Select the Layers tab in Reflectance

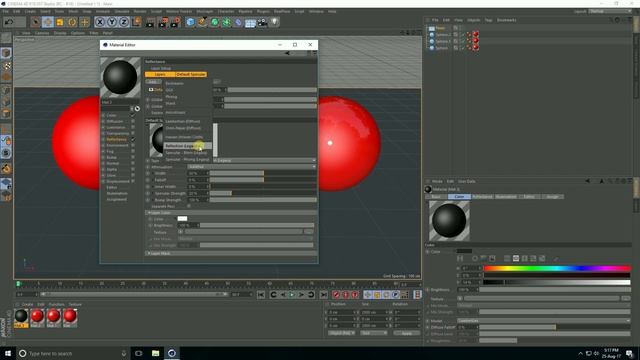coord(160,74)
